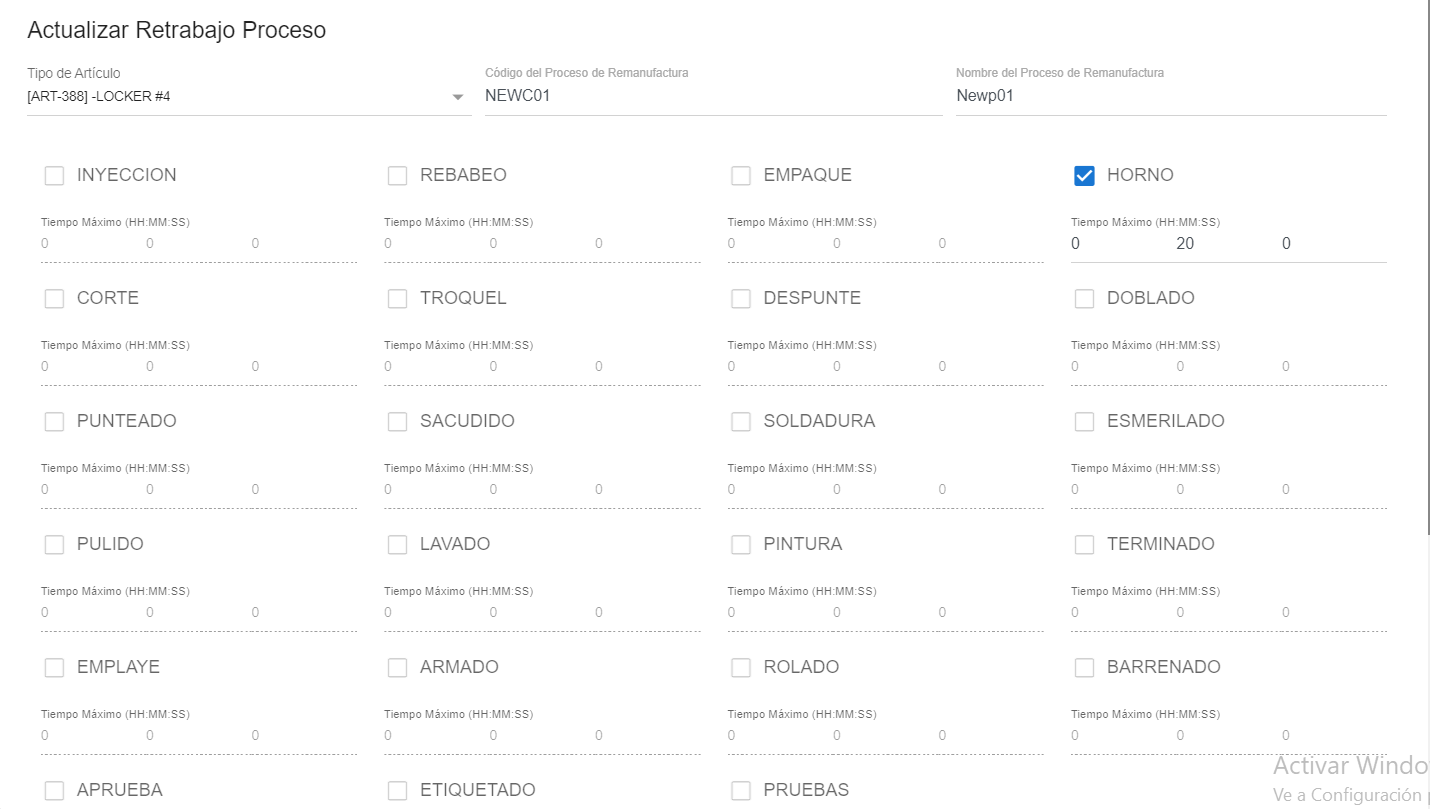Check the DOBLADO process checkbox

click(x=1084, y=299)
